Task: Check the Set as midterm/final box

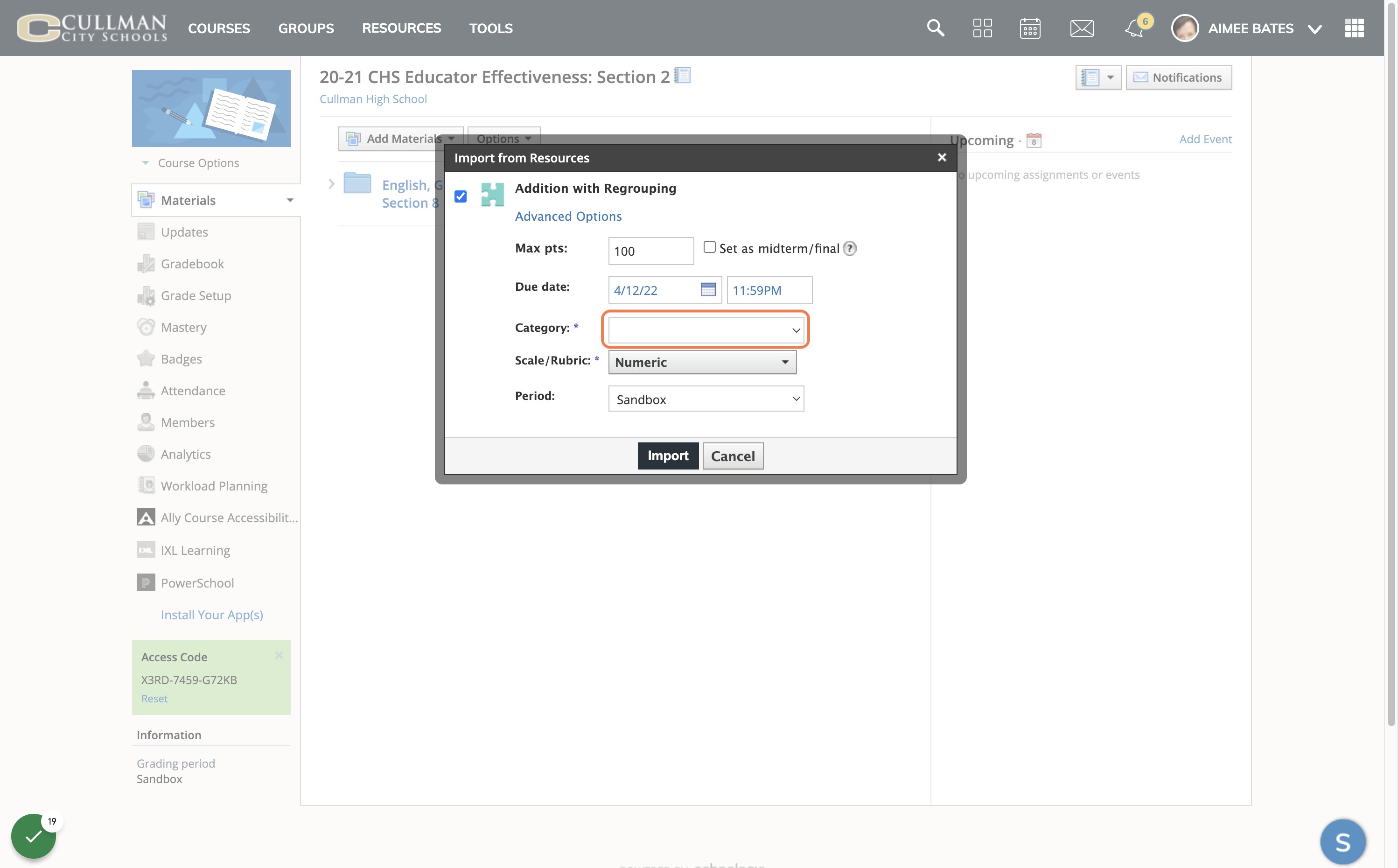Action: (709, 247)
